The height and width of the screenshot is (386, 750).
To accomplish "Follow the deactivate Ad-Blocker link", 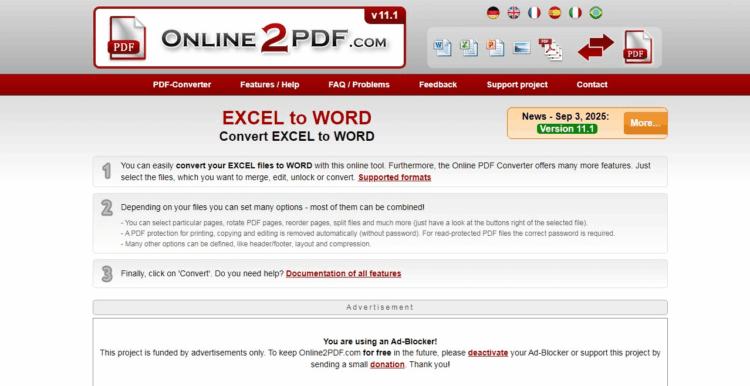I will point(488,353).
